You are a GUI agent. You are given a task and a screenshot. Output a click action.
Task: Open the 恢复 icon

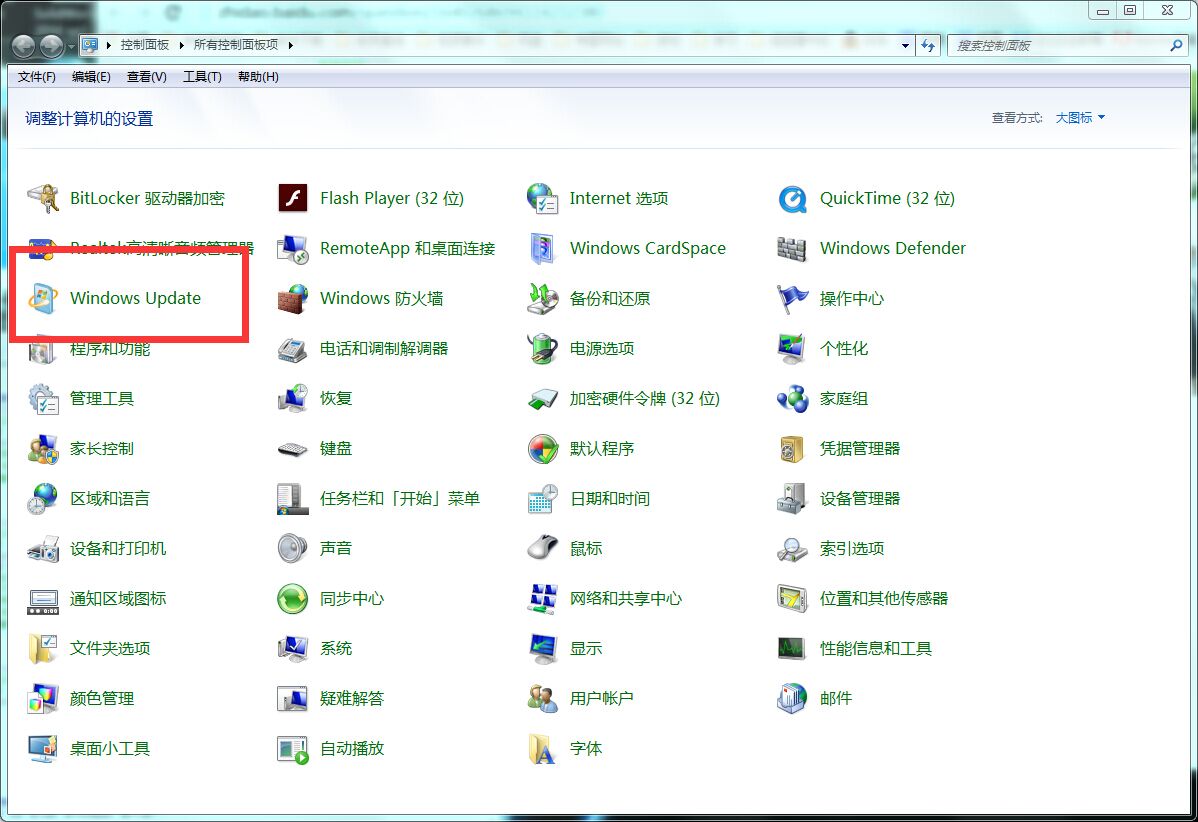[293, 399]
